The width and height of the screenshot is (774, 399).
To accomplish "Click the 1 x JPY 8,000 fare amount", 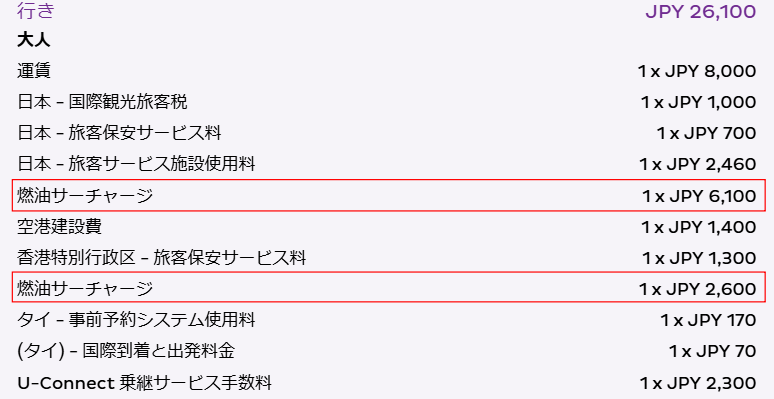I will coord(697,72).
